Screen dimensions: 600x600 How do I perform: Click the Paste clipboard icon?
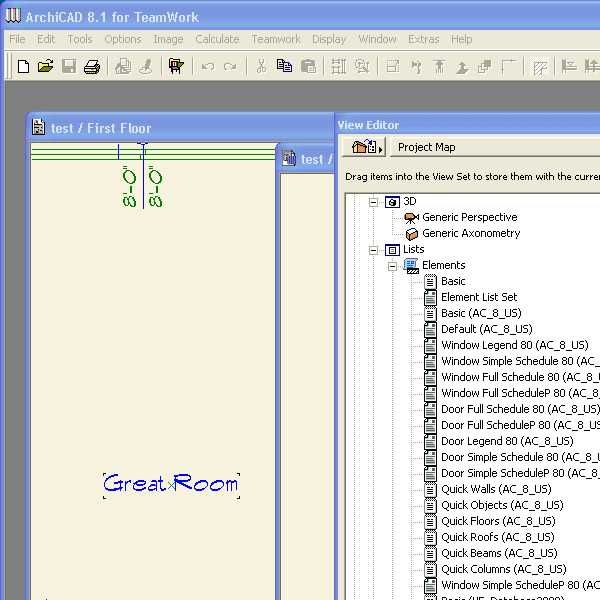coord(308,67)
